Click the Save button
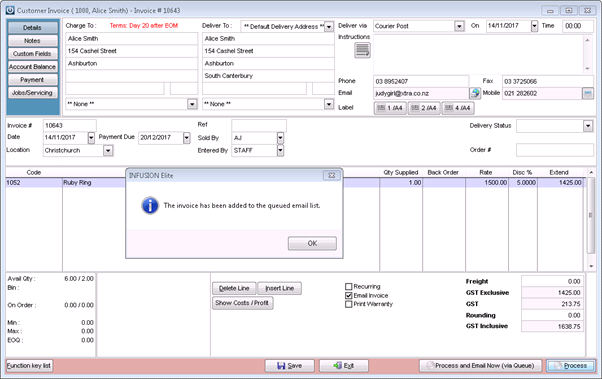The height and width of the screenshot is (379, 602). (x=289, y=366)
